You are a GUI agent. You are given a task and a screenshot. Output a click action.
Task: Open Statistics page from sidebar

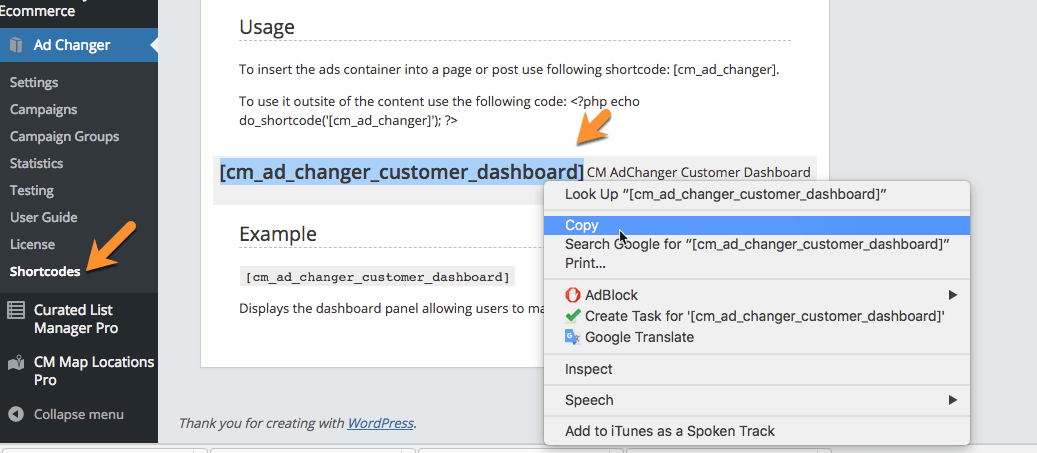pos(37,163)
